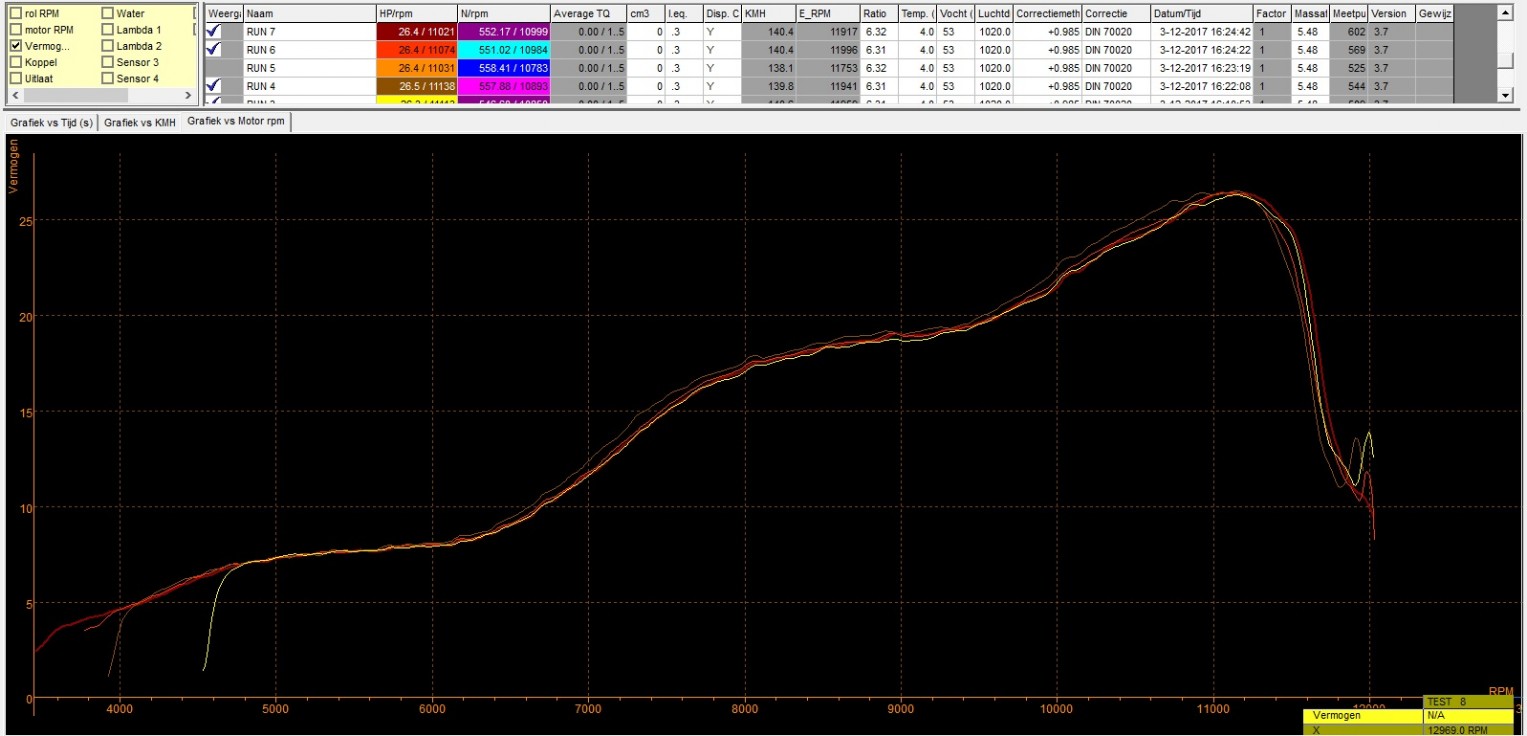Hide RUN 4 via its Weergave checkmark
This screenshot has width=1527, height=736.
(x=214, y=86)
